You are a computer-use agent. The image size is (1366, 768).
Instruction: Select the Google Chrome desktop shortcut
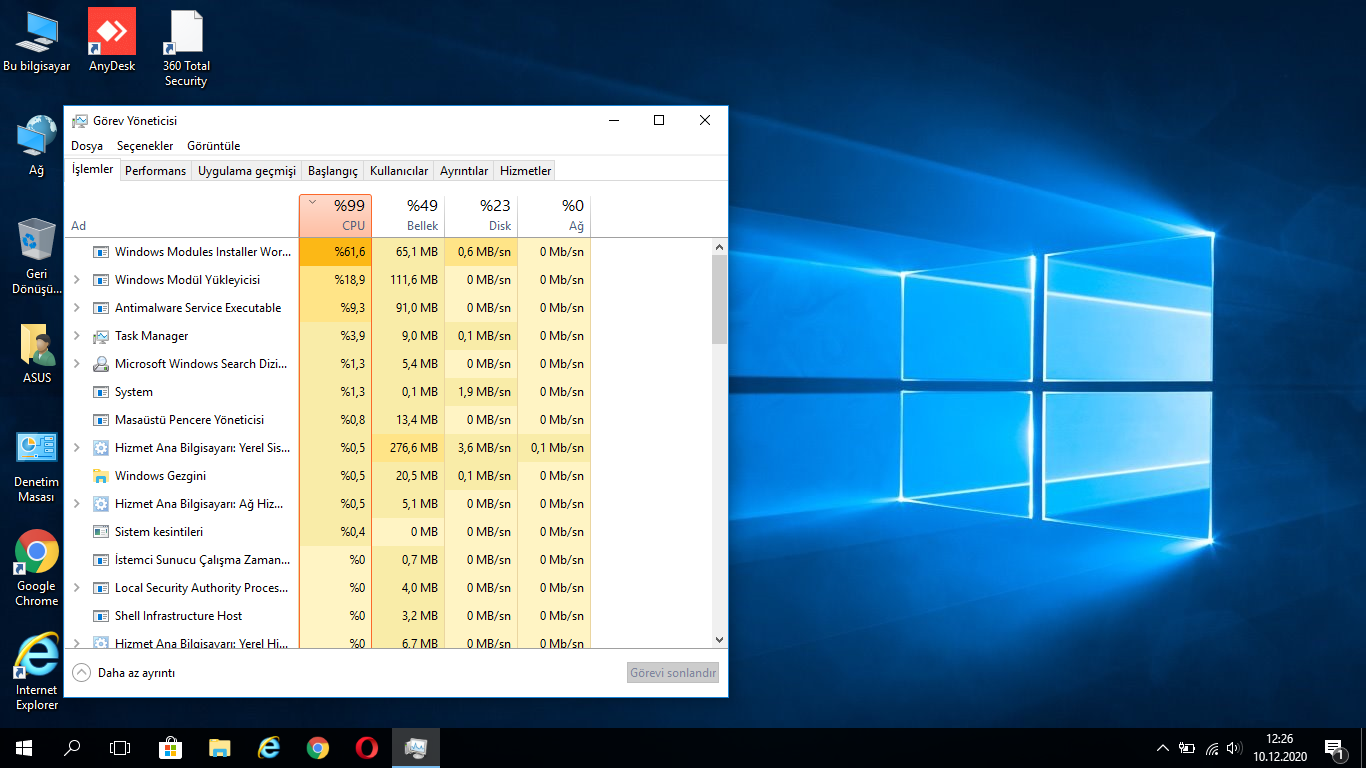point(37,568)
